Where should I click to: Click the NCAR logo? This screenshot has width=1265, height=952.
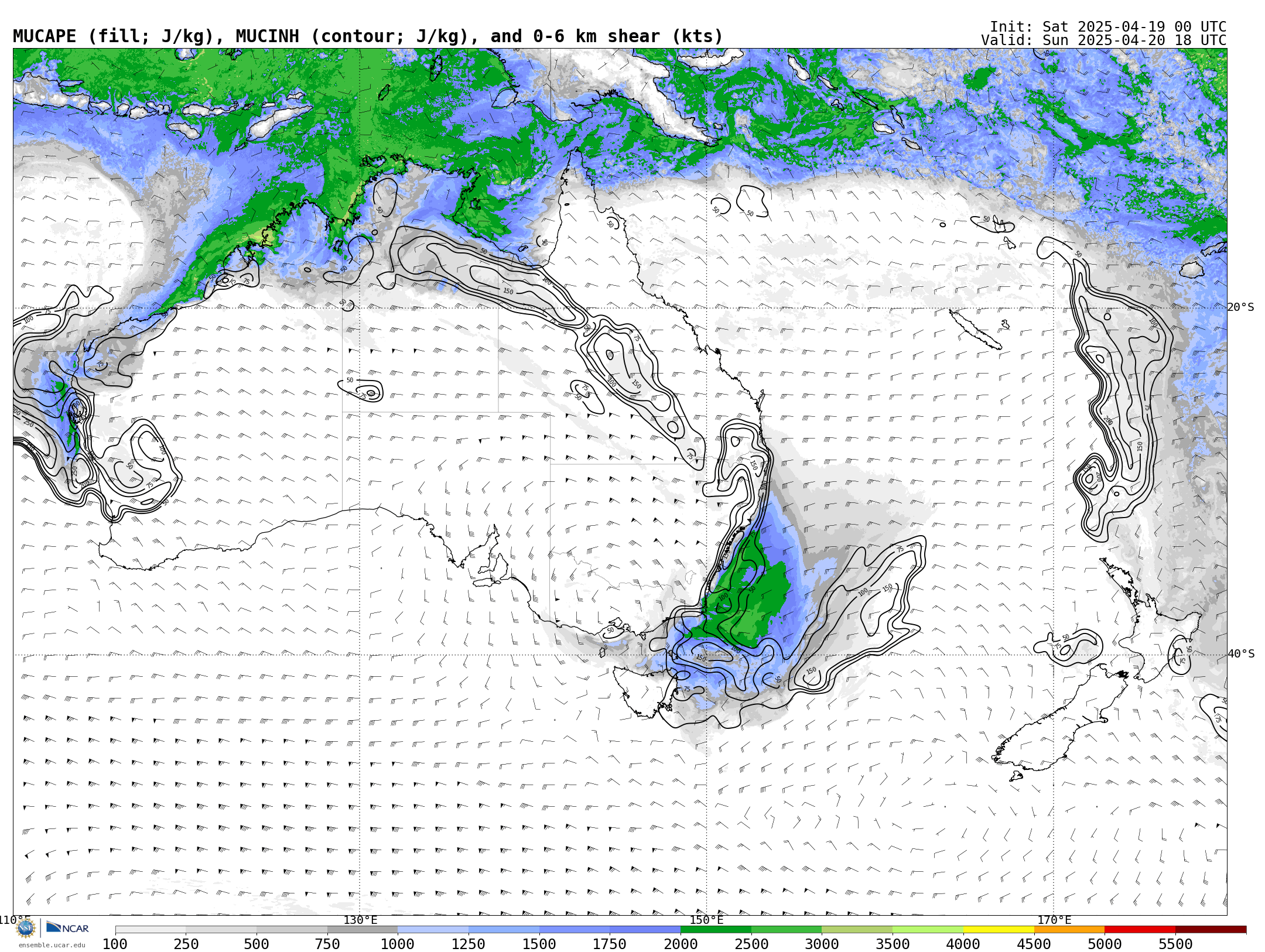click(67, 927)
